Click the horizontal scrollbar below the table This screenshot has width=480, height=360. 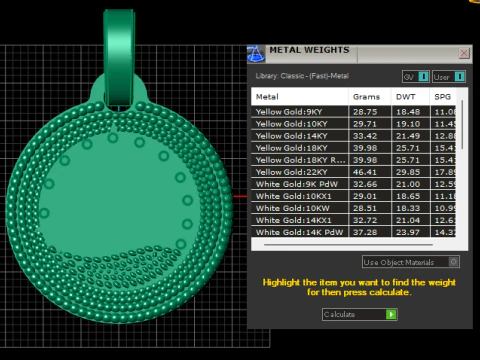[x=348, y=245]
